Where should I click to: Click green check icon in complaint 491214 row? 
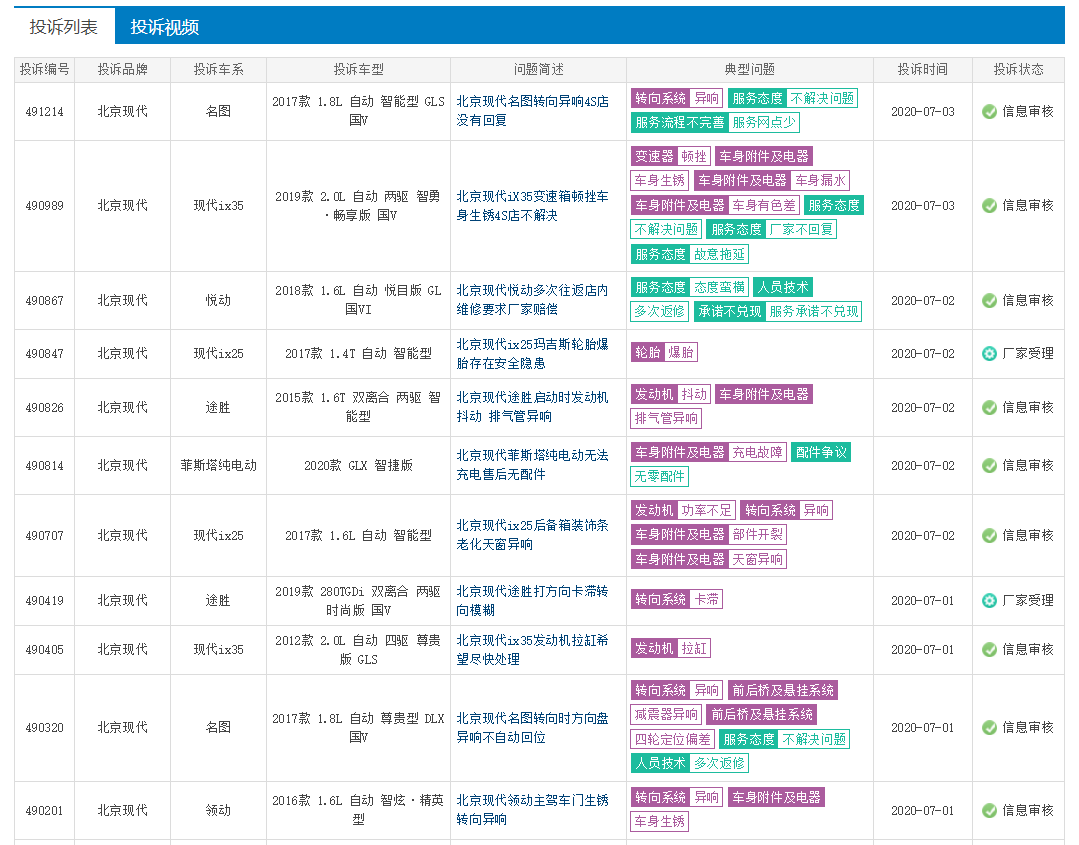point(989,111)
